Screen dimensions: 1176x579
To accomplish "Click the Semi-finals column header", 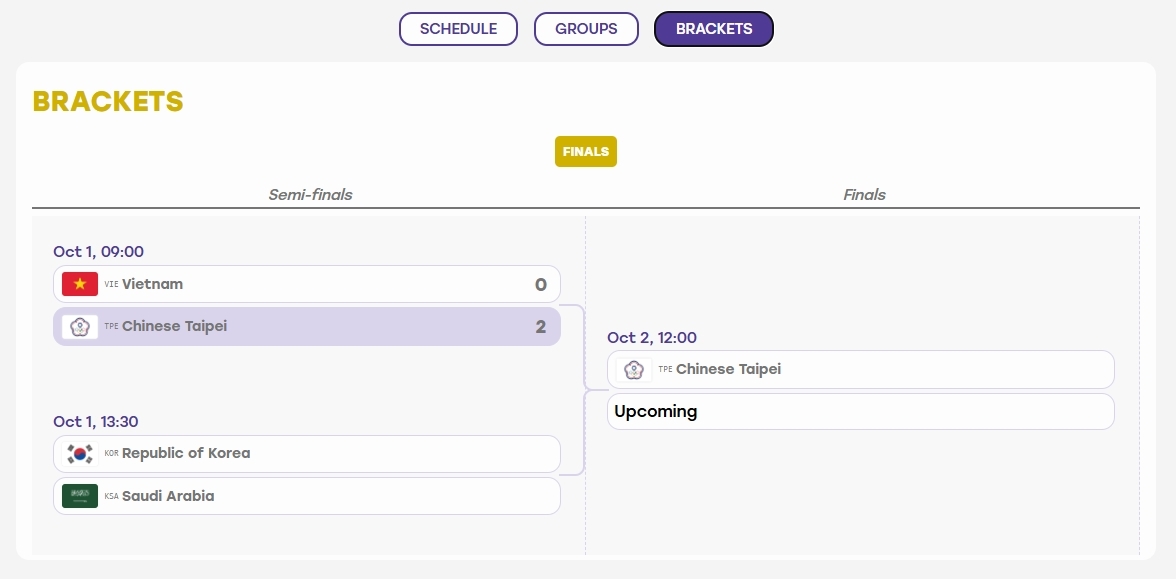I will 310,194.
